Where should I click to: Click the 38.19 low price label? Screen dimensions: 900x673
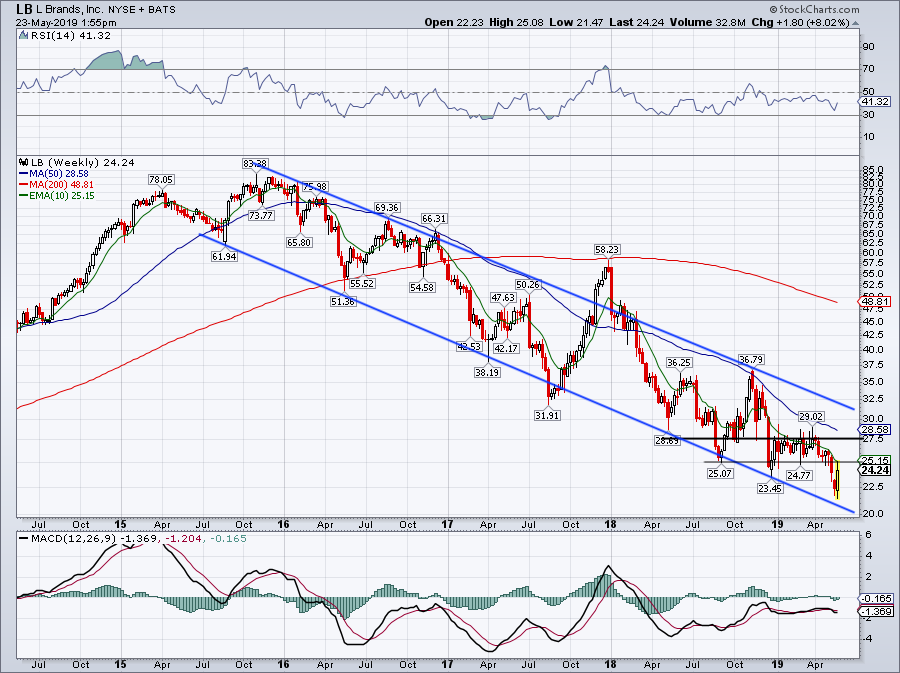[x=487, y=372]
